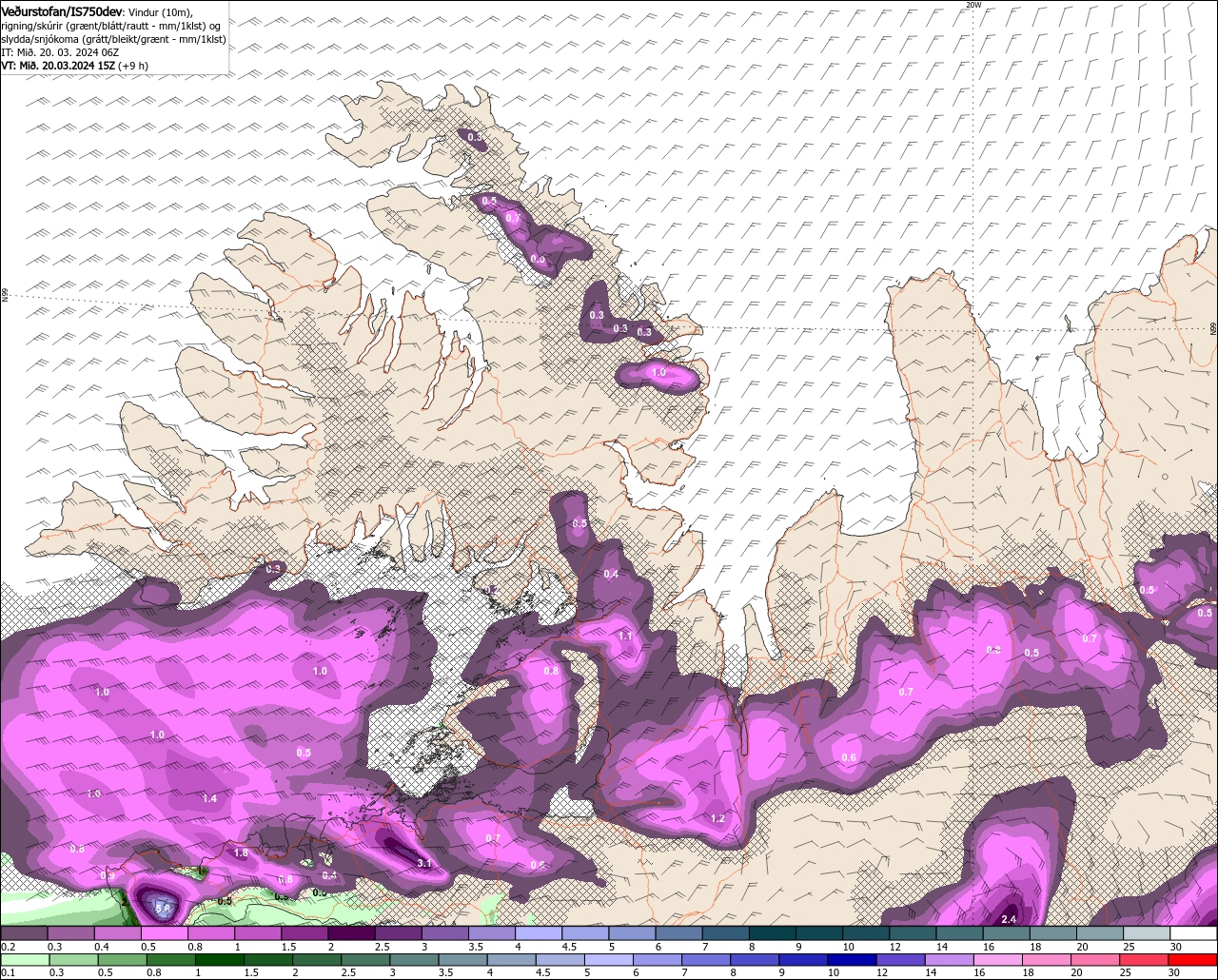This screenshot has width=1218, height=980.
Task: Click the '1.1' precipitation value on map
Action: 625,636
